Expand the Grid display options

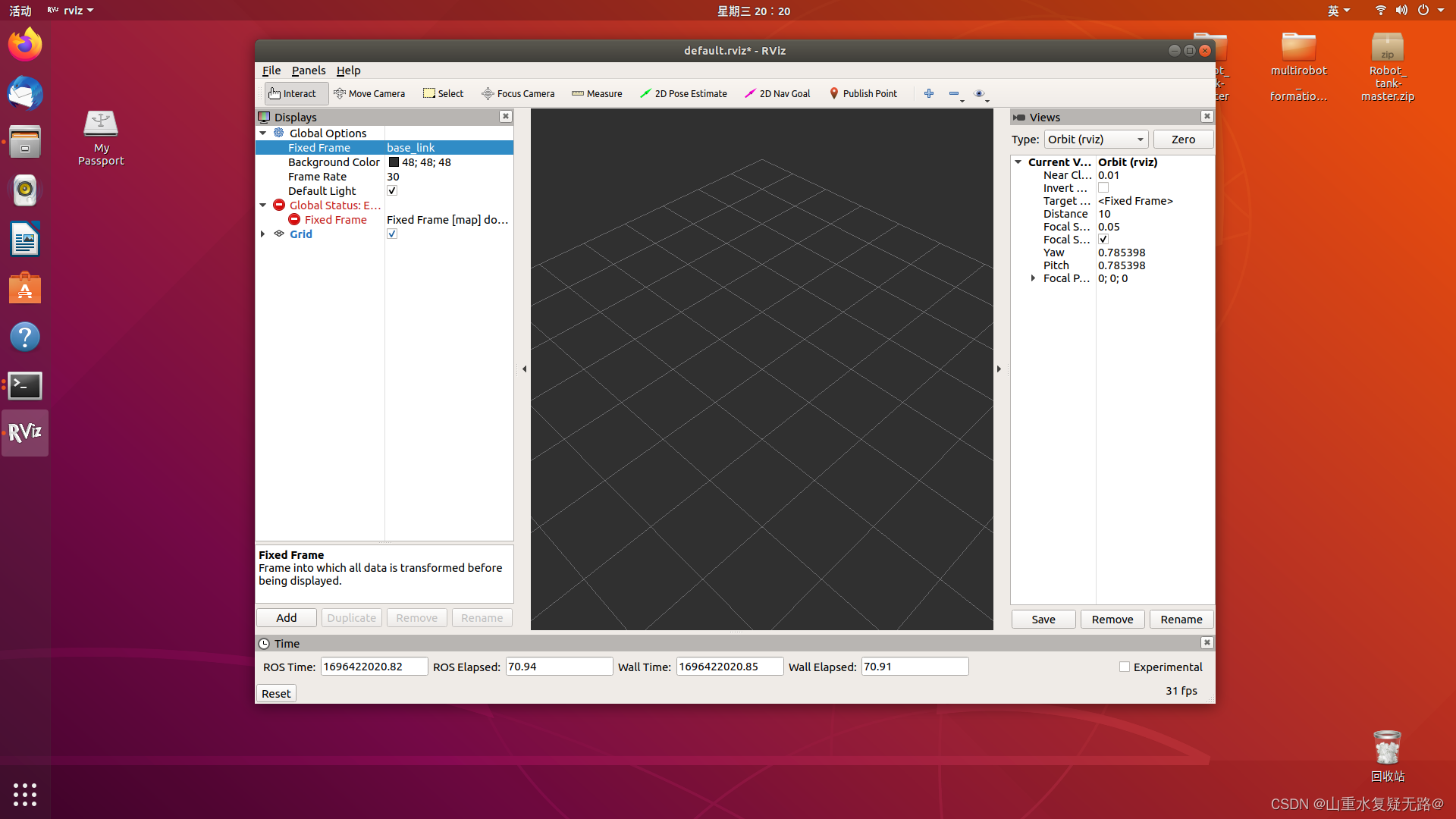263,234
